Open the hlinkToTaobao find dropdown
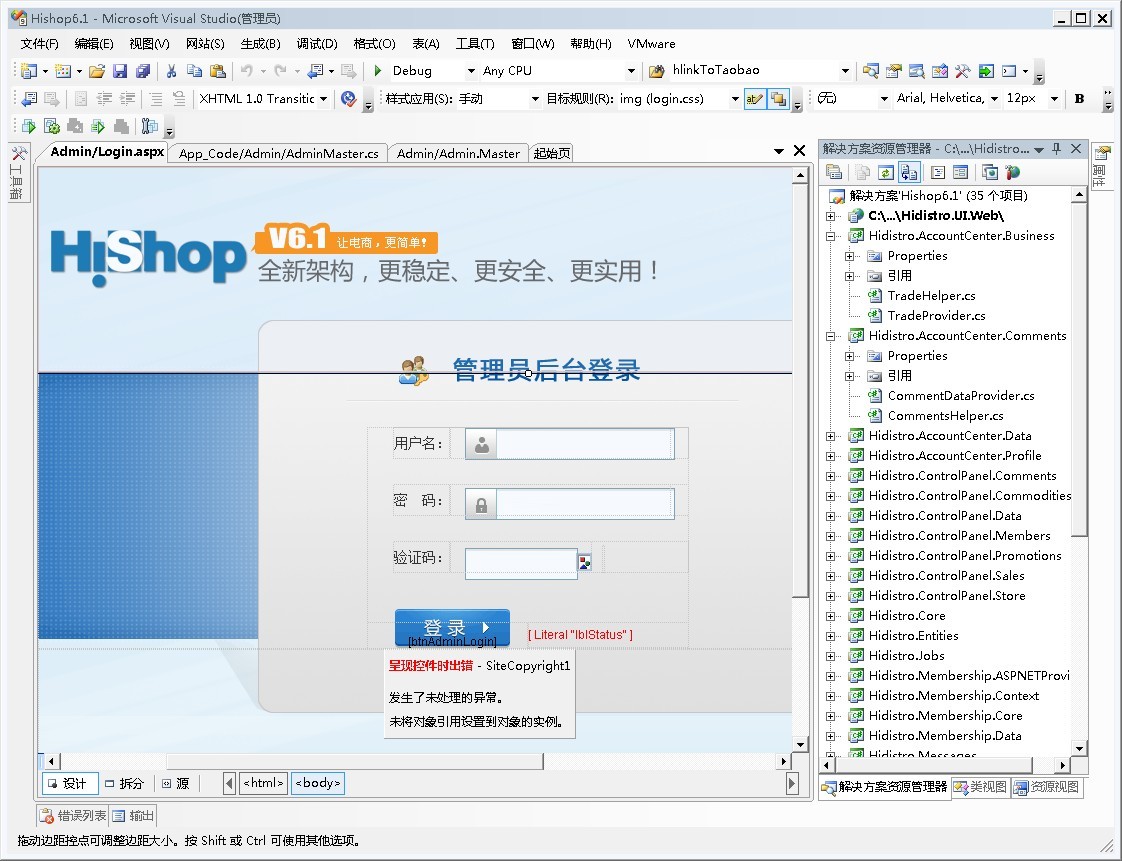1122x861 pixels. point(845,71)
